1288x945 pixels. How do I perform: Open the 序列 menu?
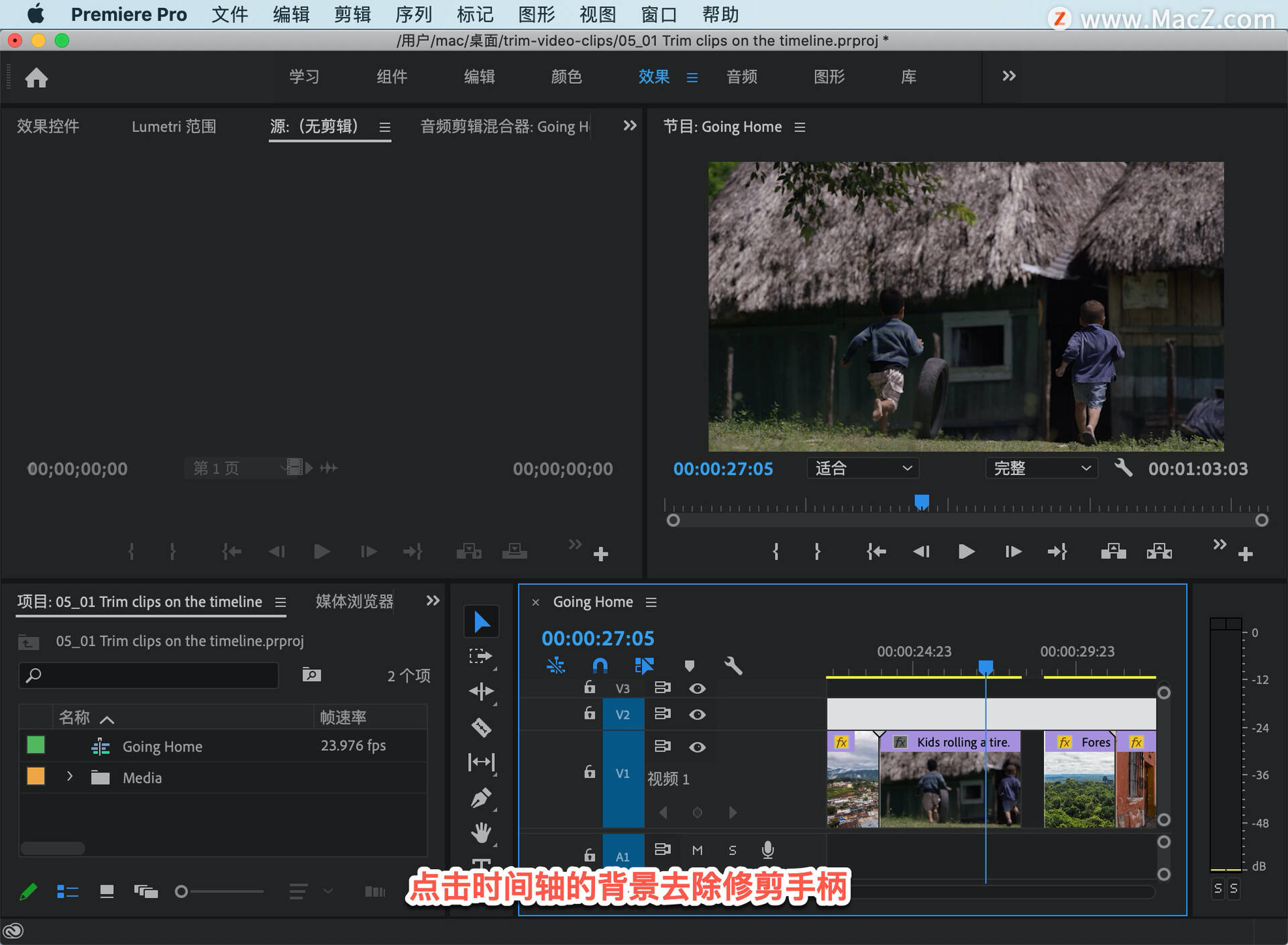(x=413, y=14)
